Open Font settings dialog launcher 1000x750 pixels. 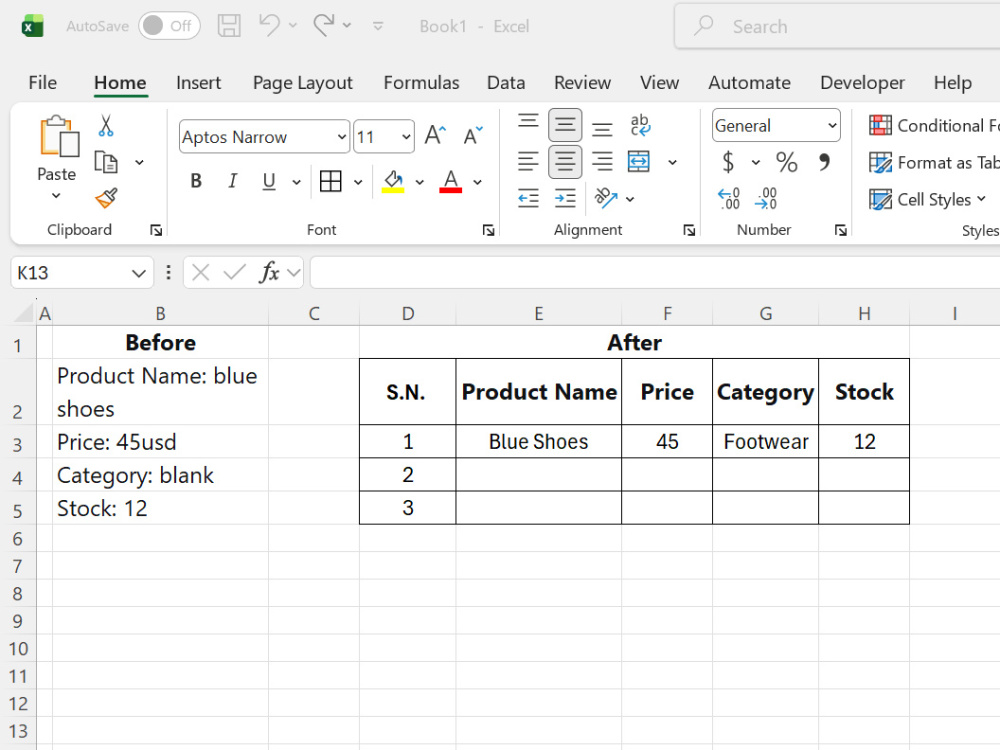coord(489,230)
